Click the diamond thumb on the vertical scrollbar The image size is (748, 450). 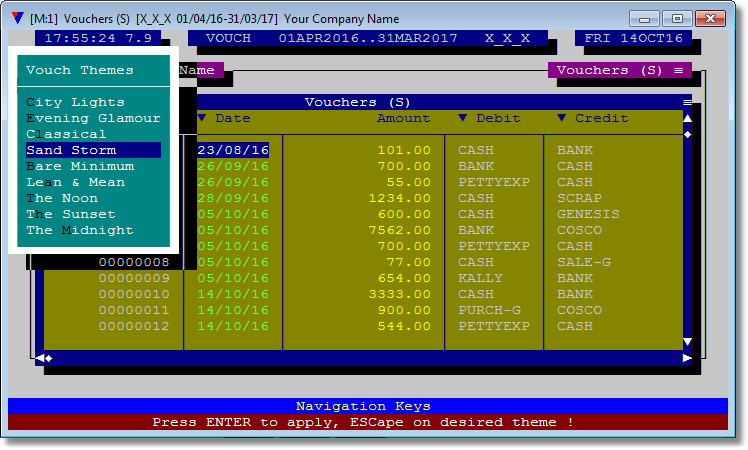tap(687, 135)
